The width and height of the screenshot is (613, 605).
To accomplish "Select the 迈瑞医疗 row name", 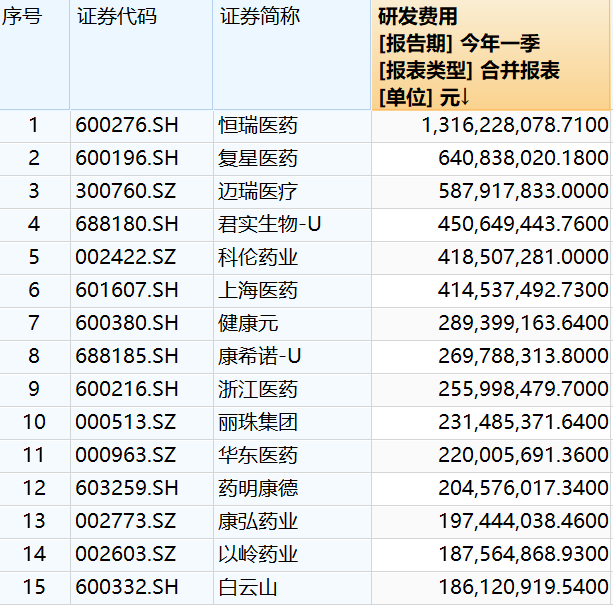I will pos(258,191).
